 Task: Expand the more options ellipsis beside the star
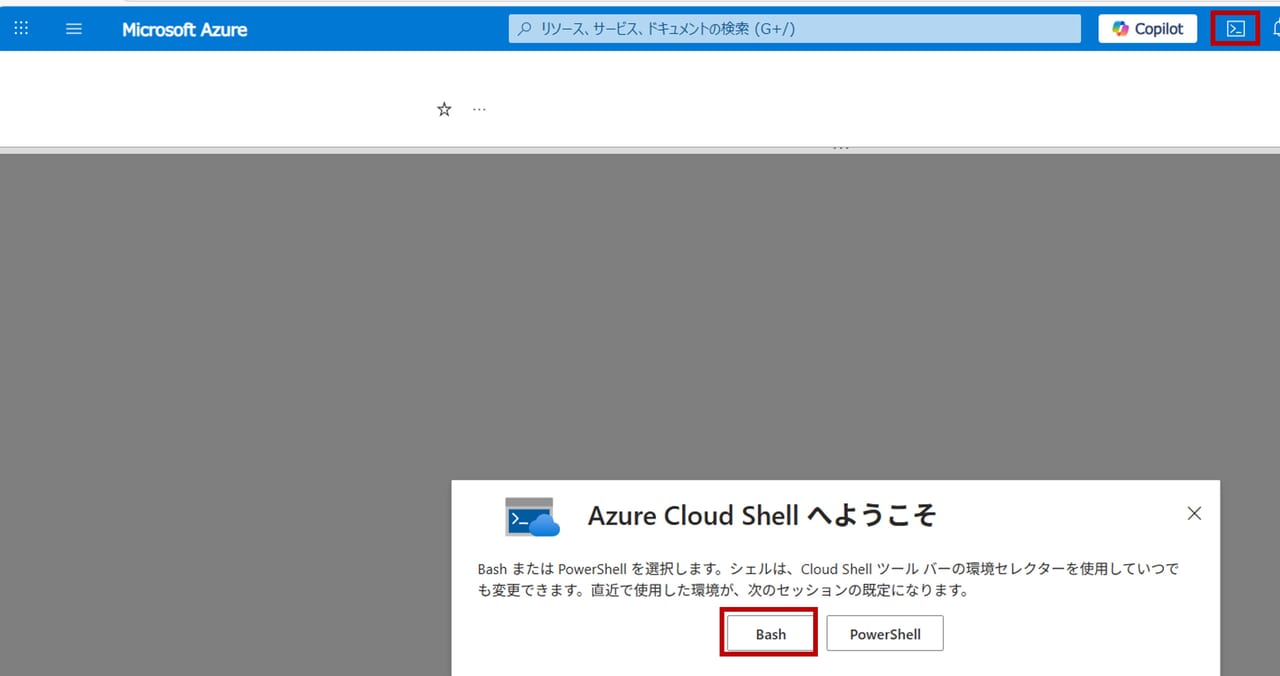pyautogui.click(x=479, y=109)
